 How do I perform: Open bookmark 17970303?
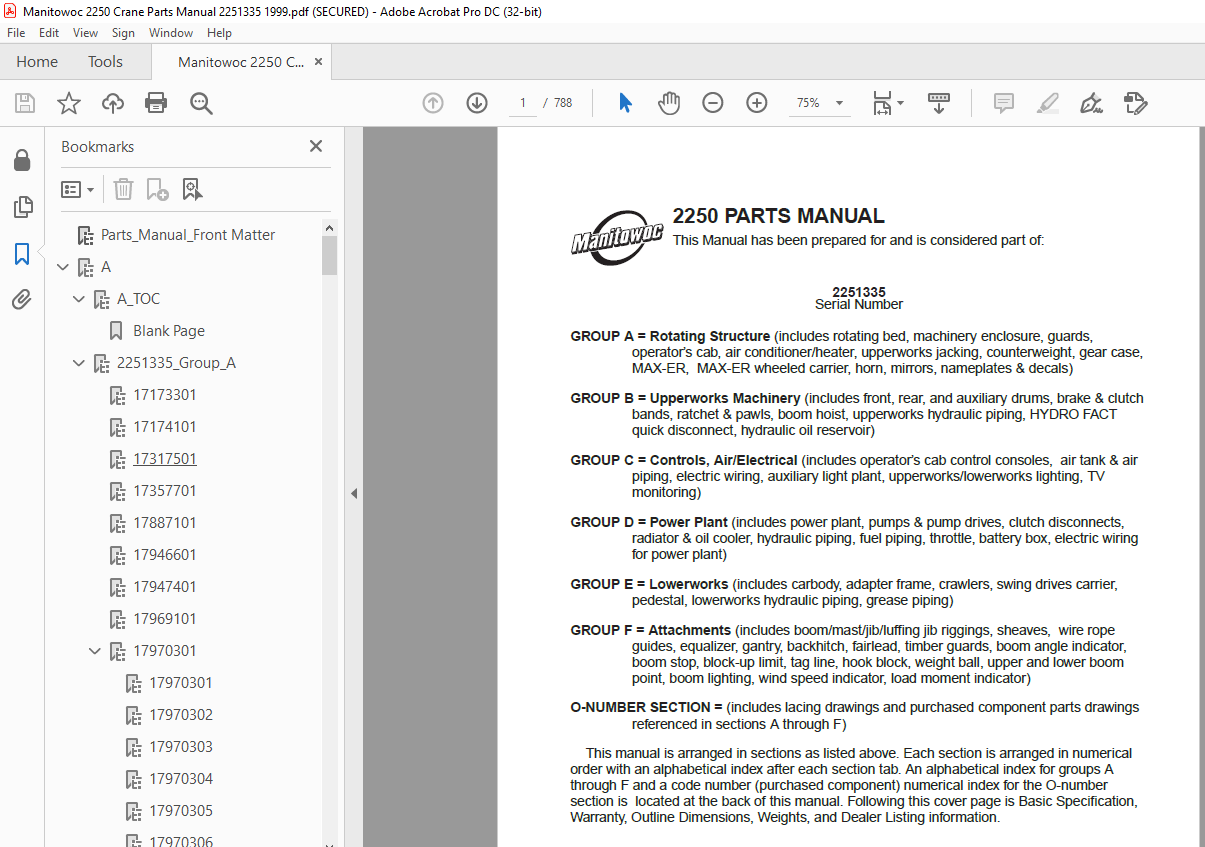181,747
